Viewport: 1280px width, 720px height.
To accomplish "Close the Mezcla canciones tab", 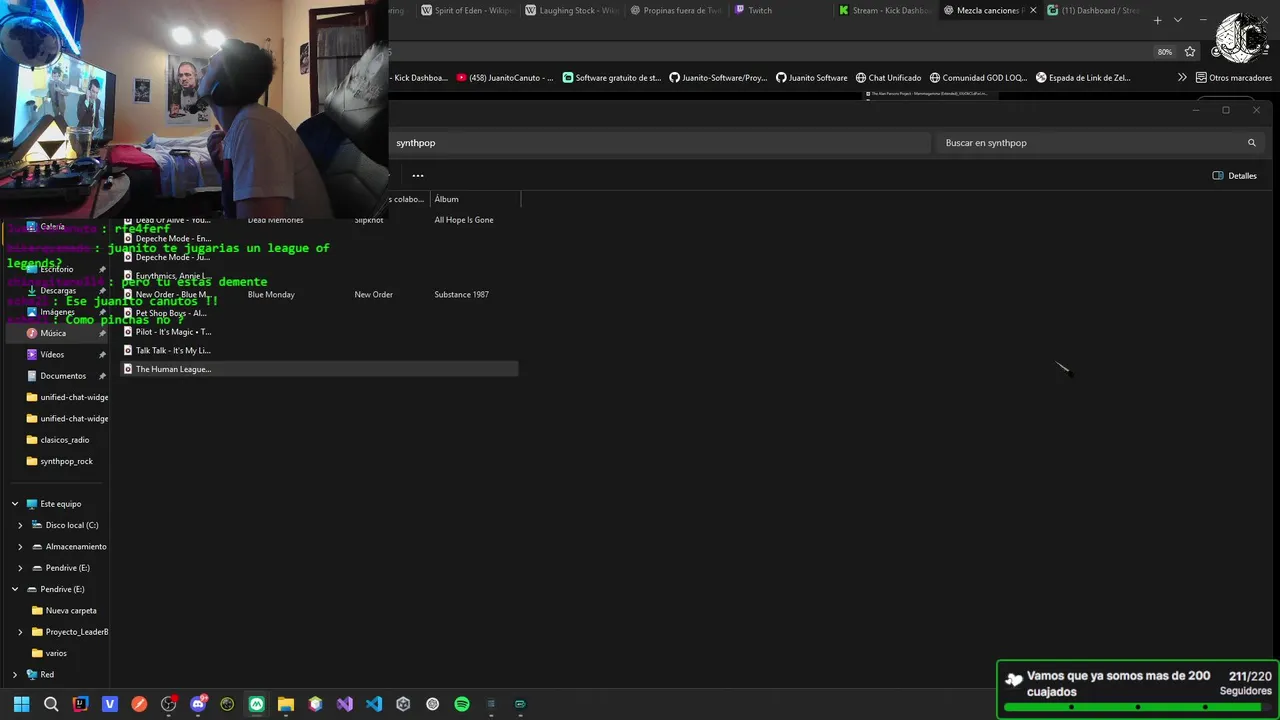I will pyautogui.click(x=1035, y=11).
